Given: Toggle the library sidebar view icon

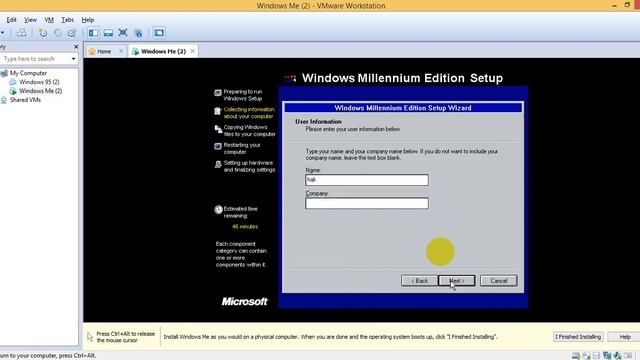Looking at the screenshot, I should tap(93, 33).
